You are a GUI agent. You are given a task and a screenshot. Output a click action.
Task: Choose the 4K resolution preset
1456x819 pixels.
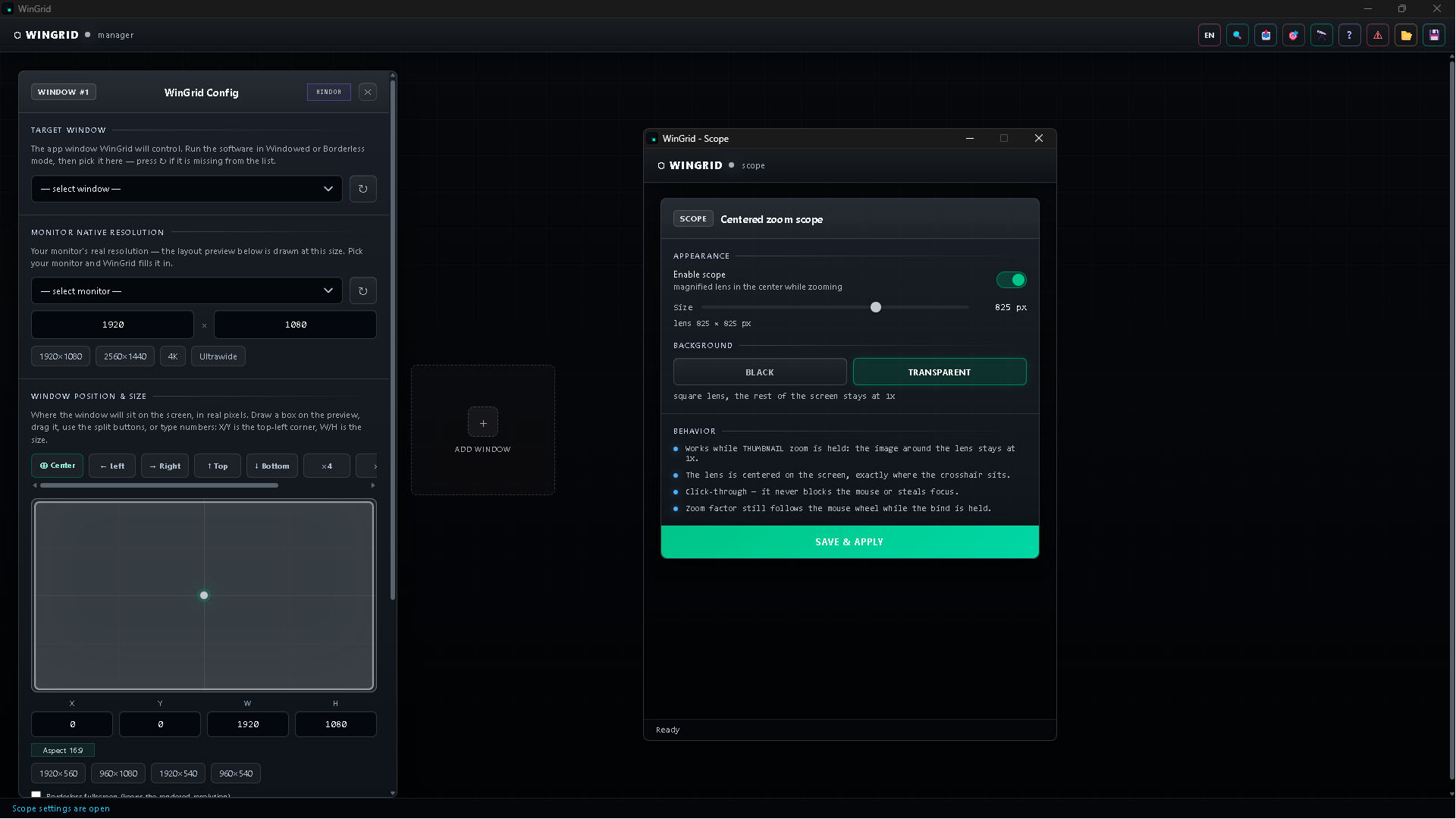(173, 356)
